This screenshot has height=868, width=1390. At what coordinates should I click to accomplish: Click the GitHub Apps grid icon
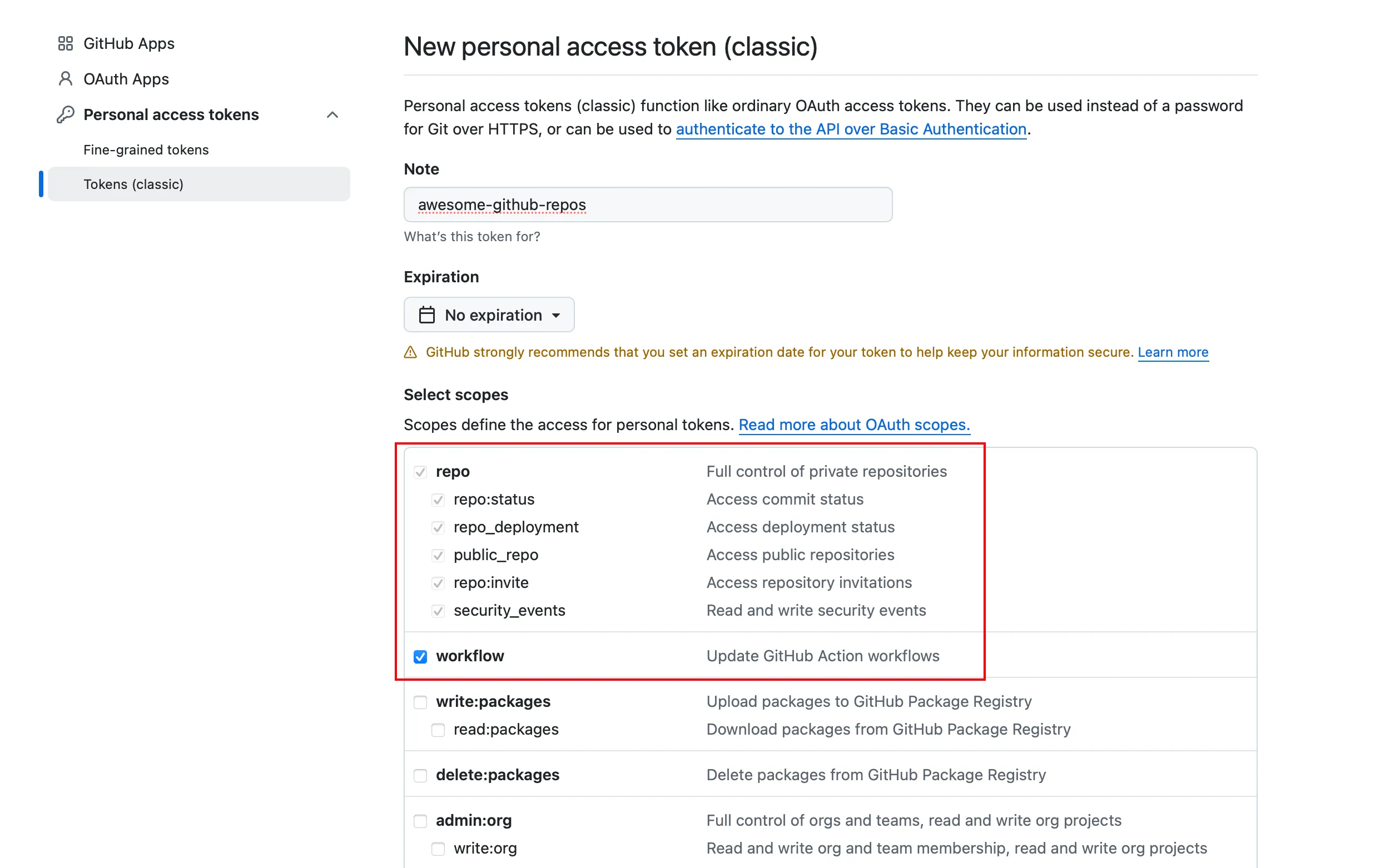(x=66, y=44)
